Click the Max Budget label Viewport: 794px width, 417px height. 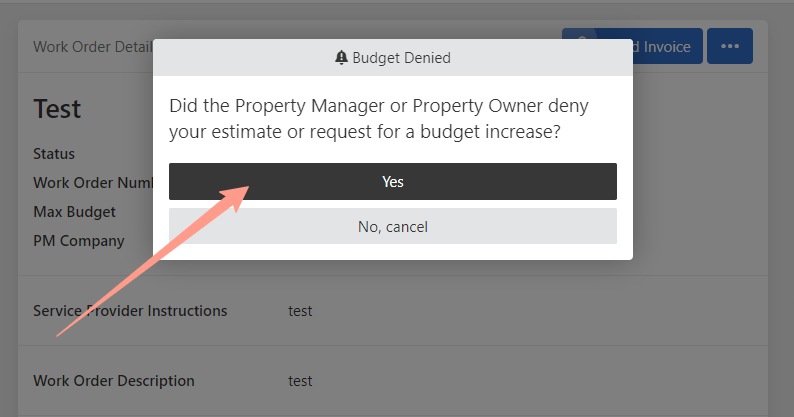click(x=74, y=212)
